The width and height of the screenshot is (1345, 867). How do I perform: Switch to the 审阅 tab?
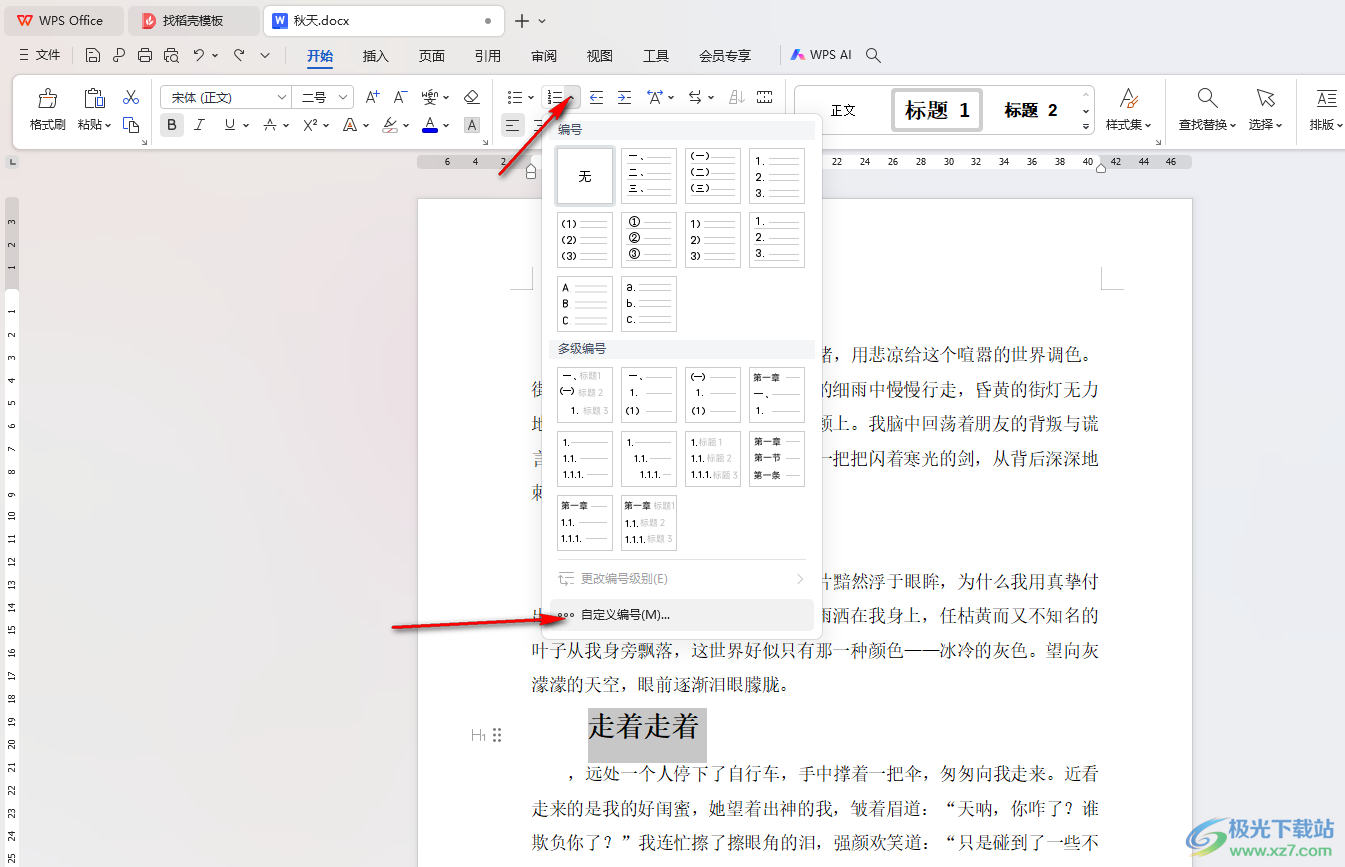tap(544, 56)
